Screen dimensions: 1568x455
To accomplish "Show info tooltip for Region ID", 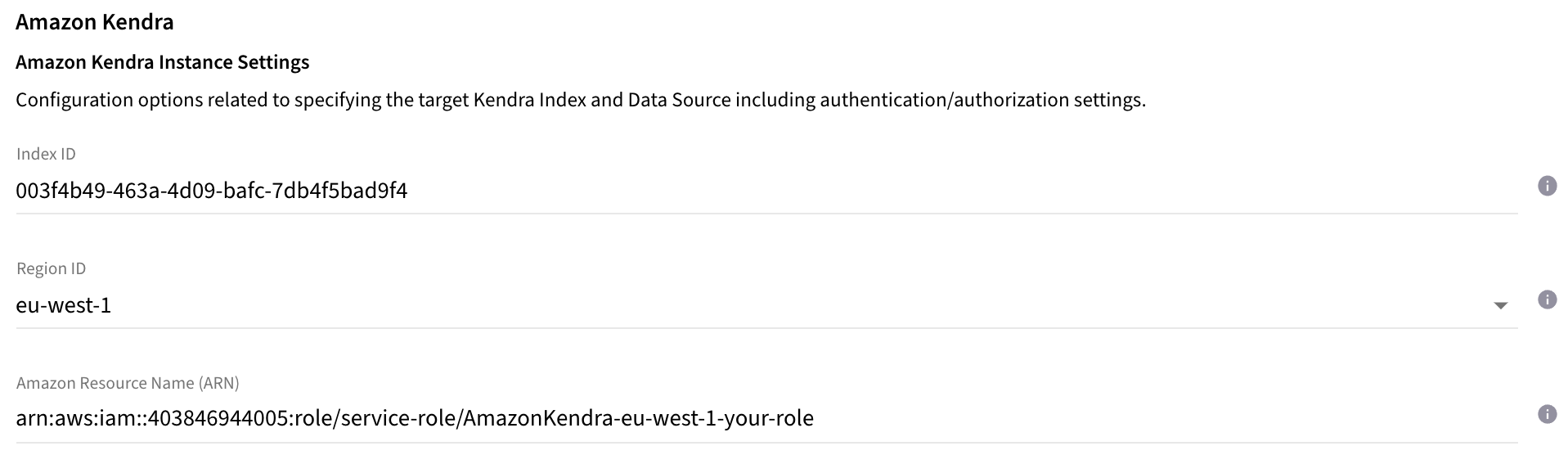I will point(1547,300).
